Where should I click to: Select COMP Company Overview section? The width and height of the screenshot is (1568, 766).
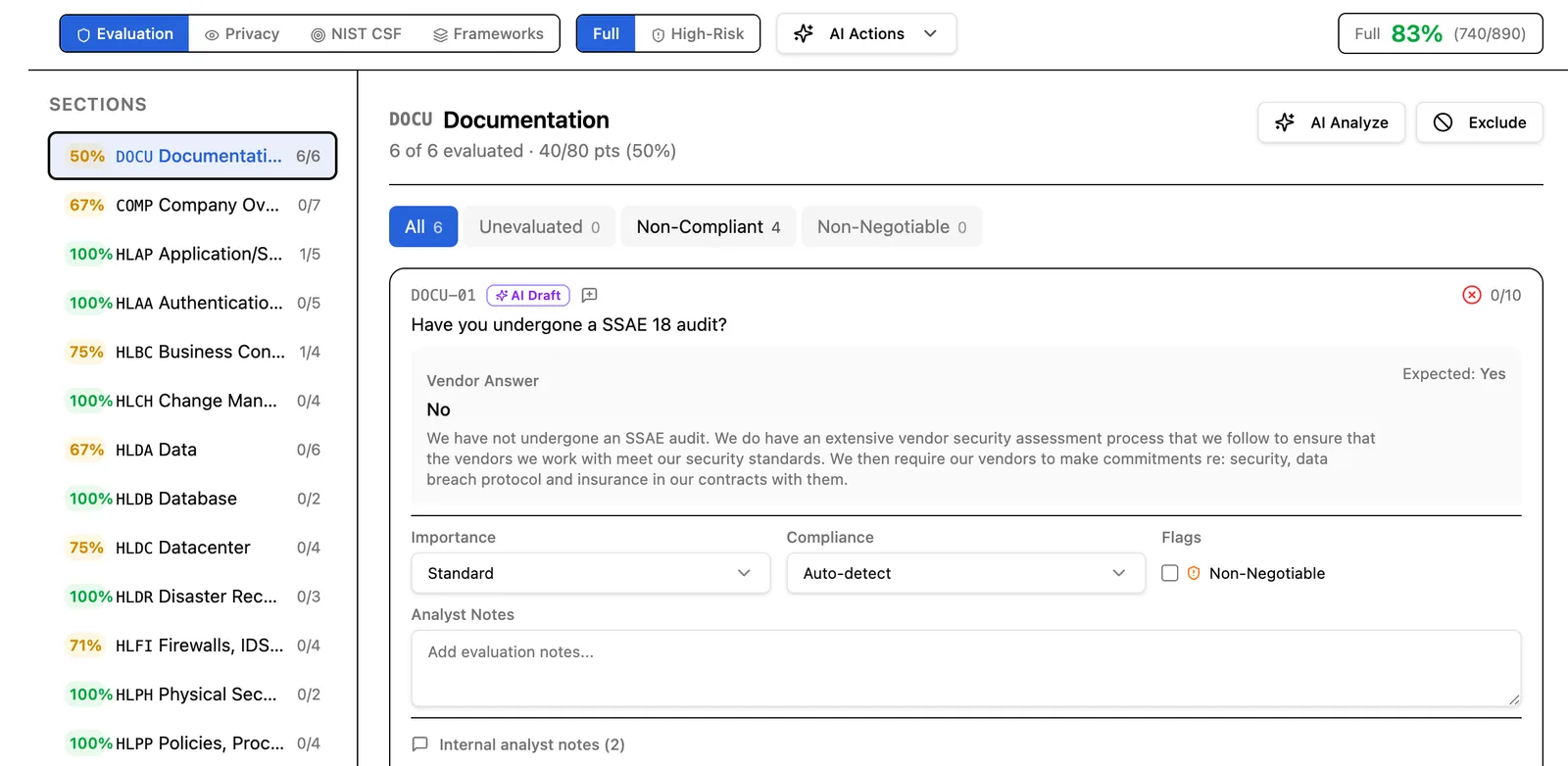coord(192,205)
